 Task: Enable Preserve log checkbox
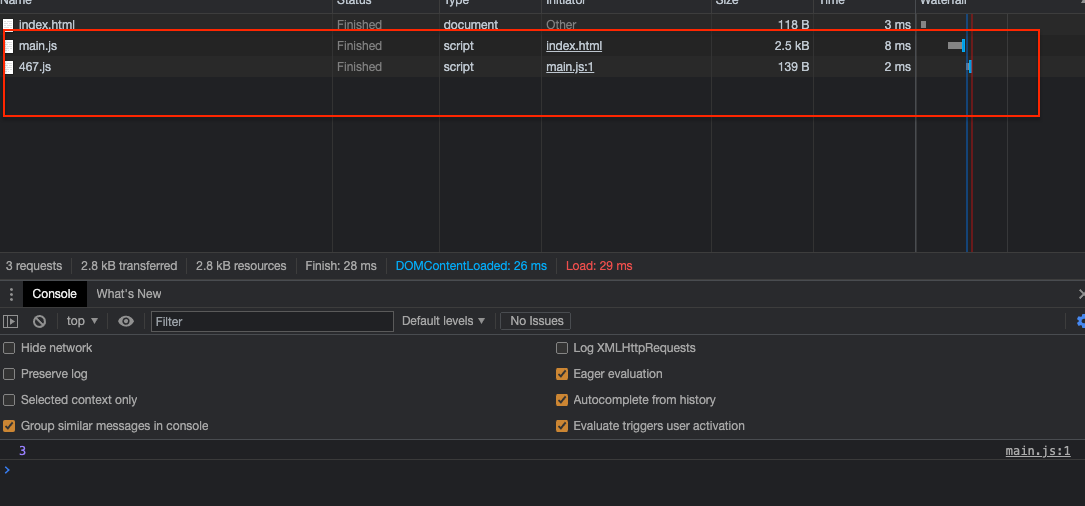click(x=9, y=374)
